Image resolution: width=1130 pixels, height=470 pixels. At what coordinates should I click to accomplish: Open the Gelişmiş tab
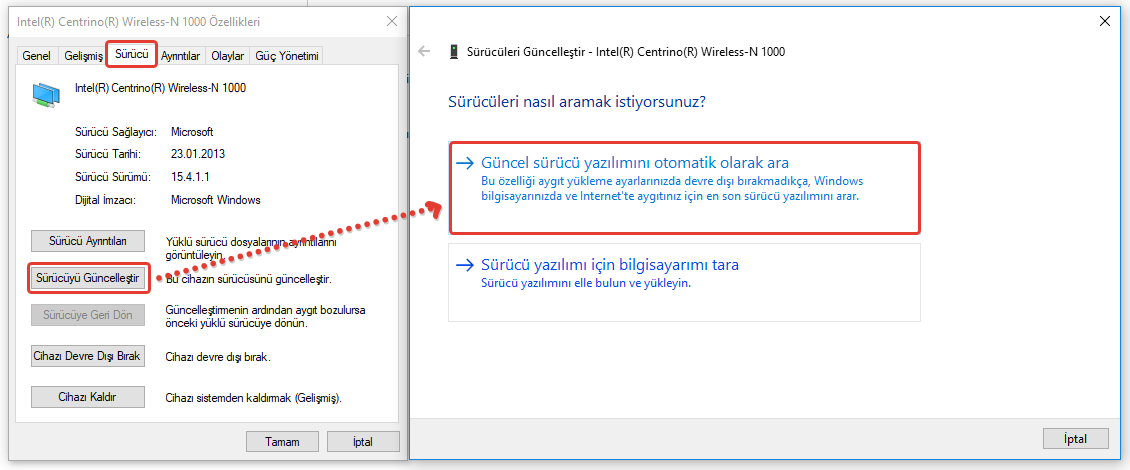tap(83, 56)
